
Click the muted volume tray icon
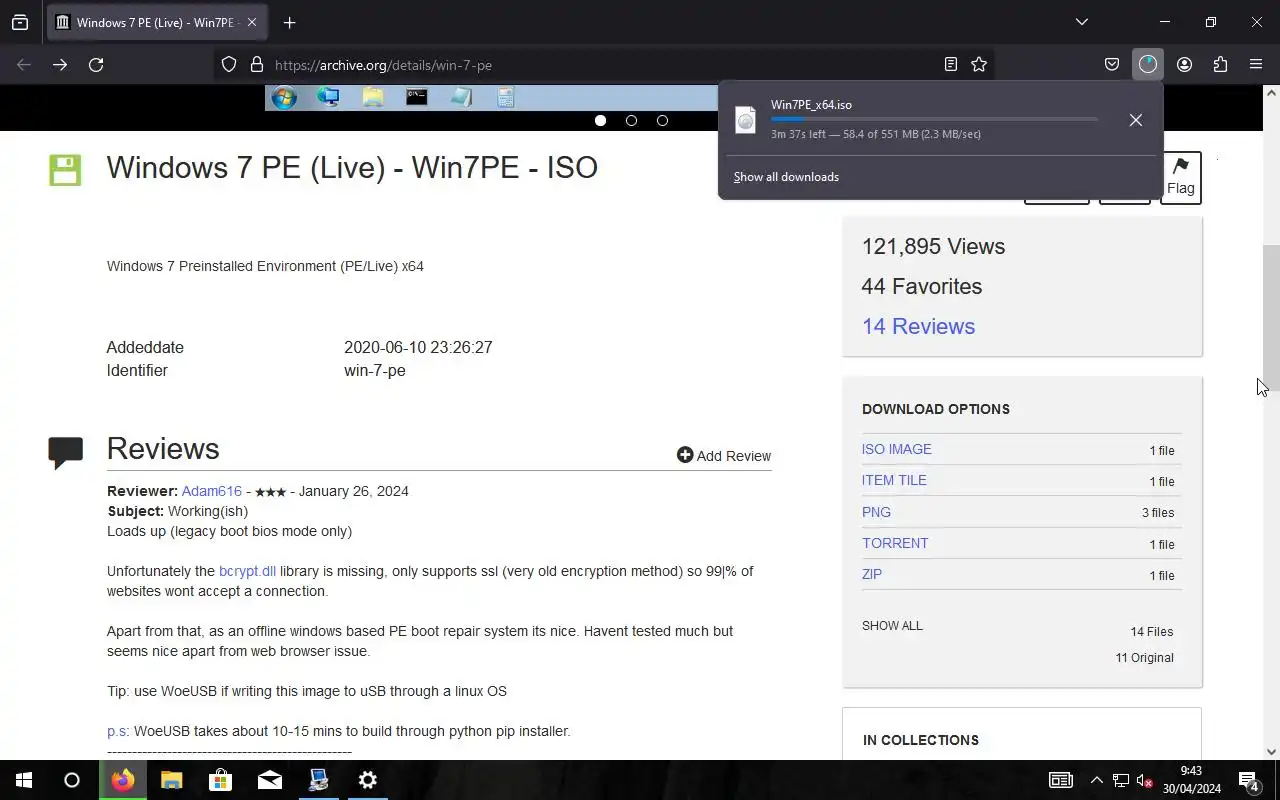pyautogui.click(x=1145, y=780)
